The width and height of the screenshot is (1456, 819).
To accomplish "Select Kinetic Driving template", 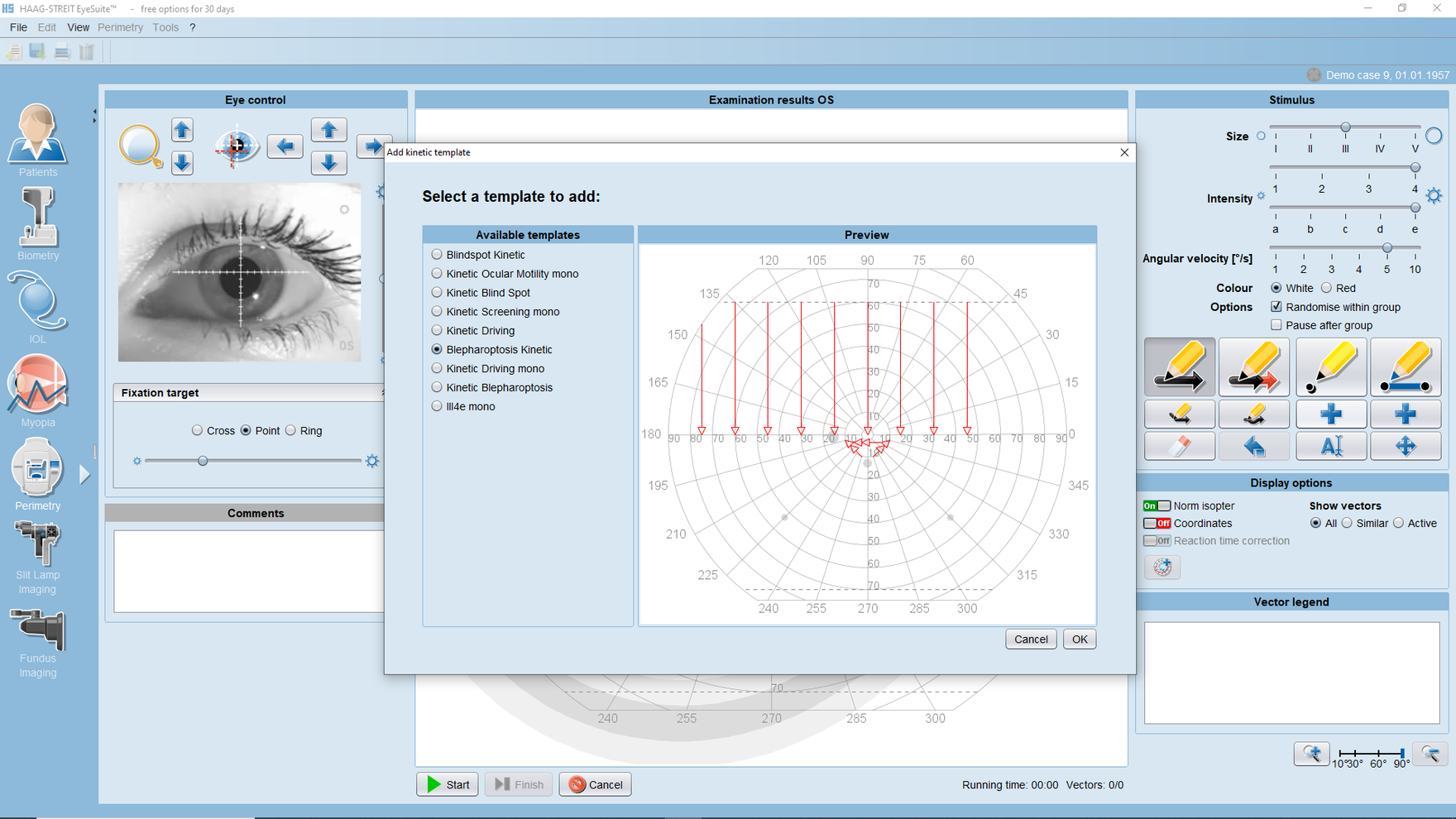I will click(437, 331).
